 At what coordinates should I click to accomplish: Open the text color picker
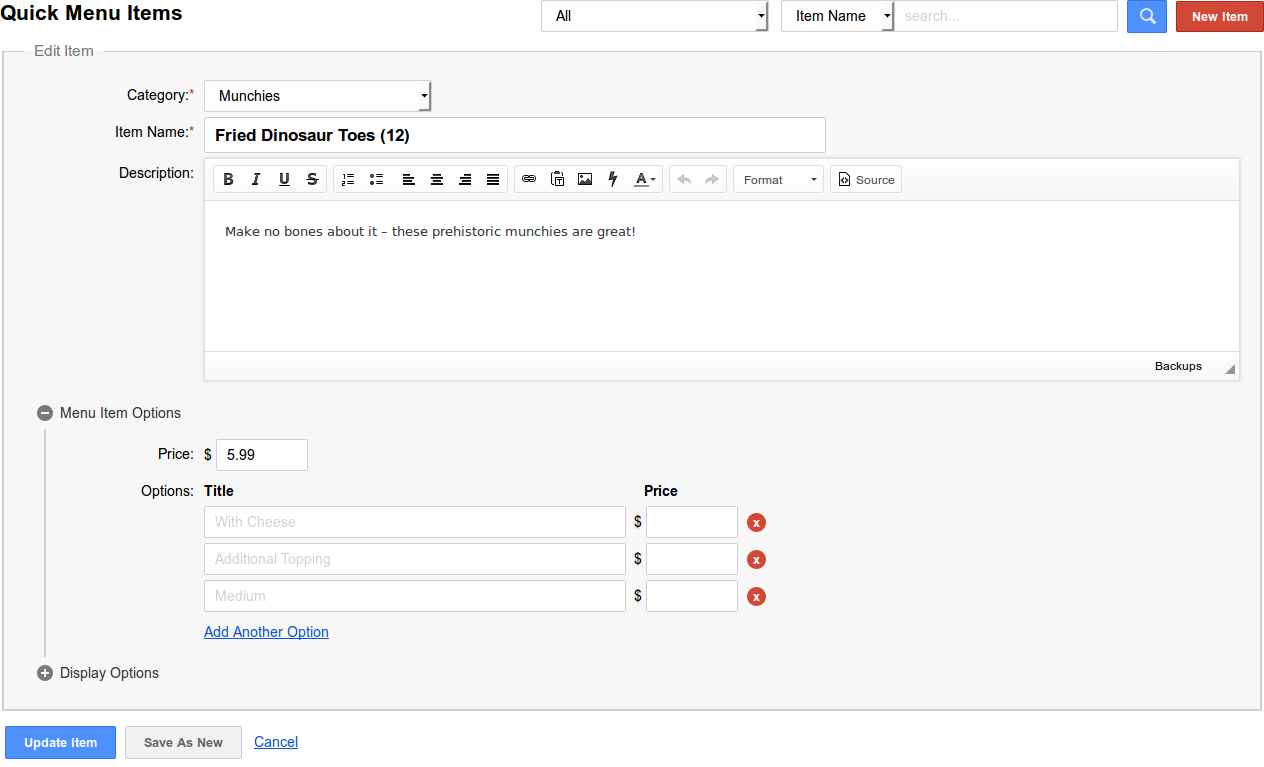[646, 180]
